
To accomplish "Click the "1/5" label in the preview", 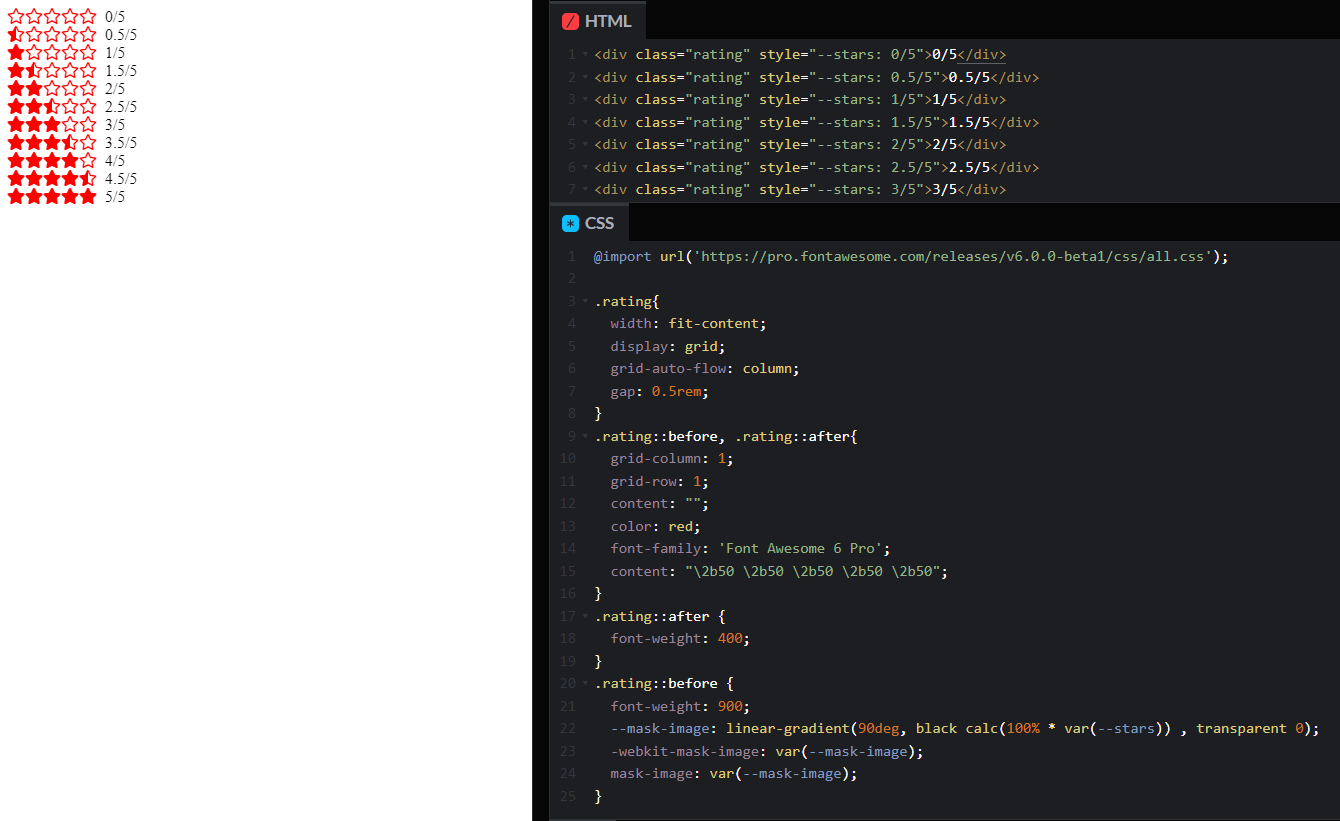I will point(115,53).
